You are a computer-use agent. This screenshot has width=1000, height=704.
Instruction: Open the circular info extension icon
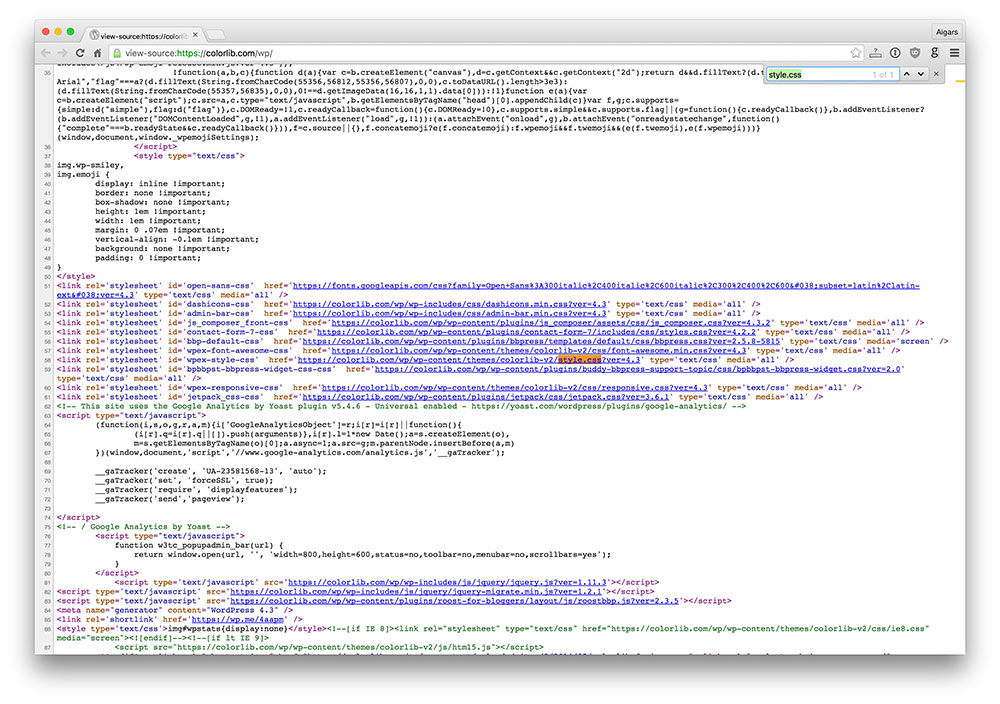pyautogui.click(x=895, y=53)
